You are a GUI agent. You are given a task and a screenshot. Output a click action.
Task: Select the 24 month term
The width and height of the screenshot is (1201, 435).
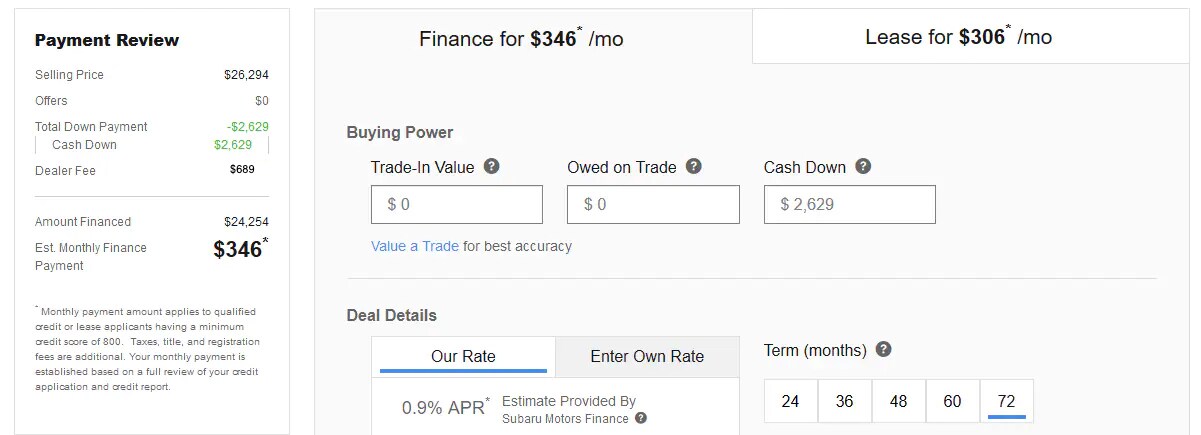791,401
